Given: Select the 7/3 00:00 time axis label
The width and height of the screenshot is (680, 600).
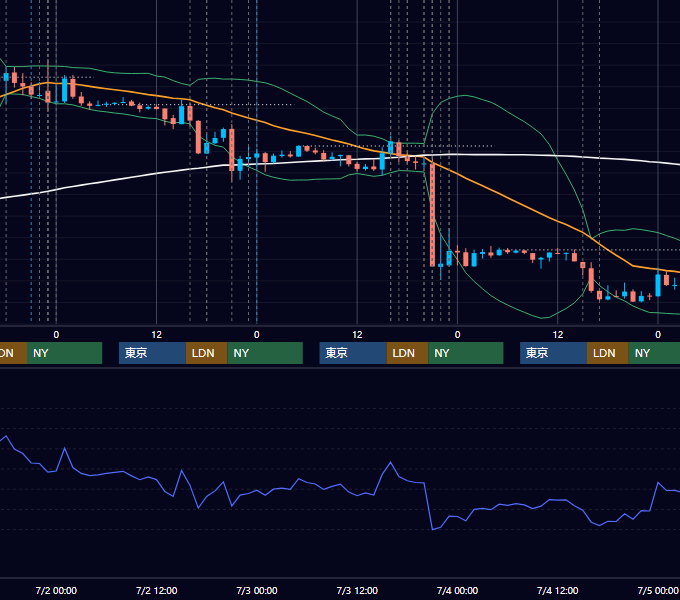Looking at the screenshot, I should (x=257, y=590).
